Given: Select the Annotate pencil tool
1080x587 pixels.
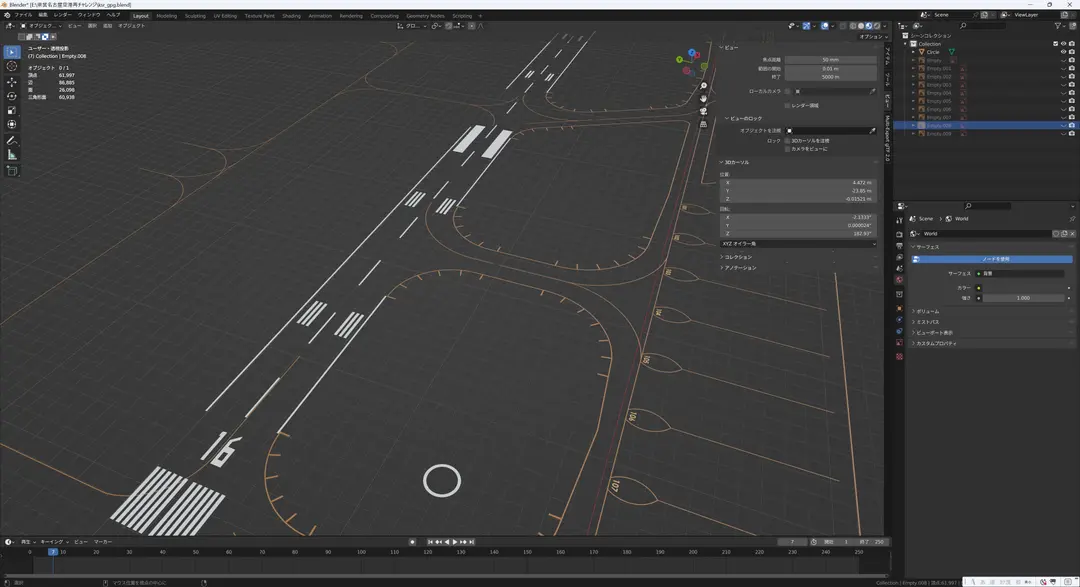Looking at the screenshot, I should coord(12,141).
